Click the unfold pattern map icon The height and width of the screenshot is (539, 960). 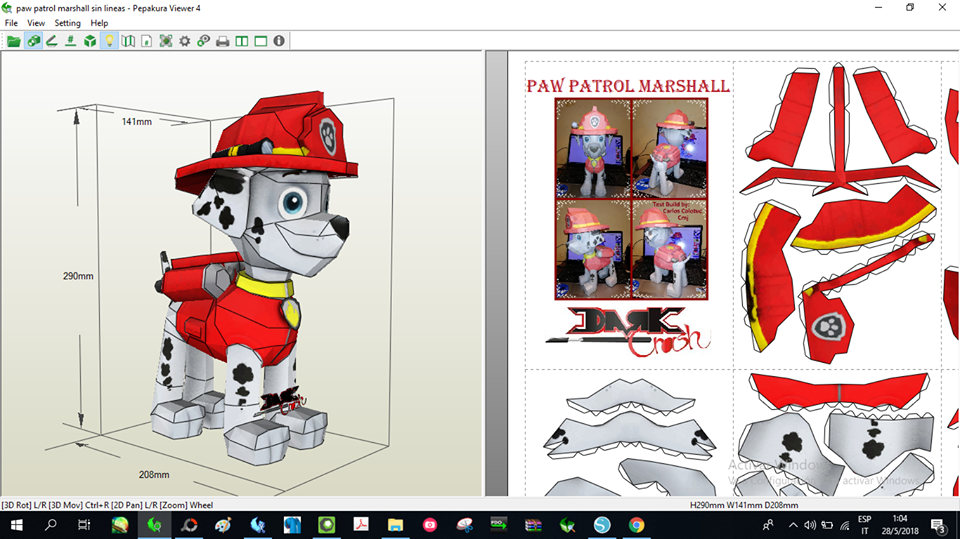[128, 41]
